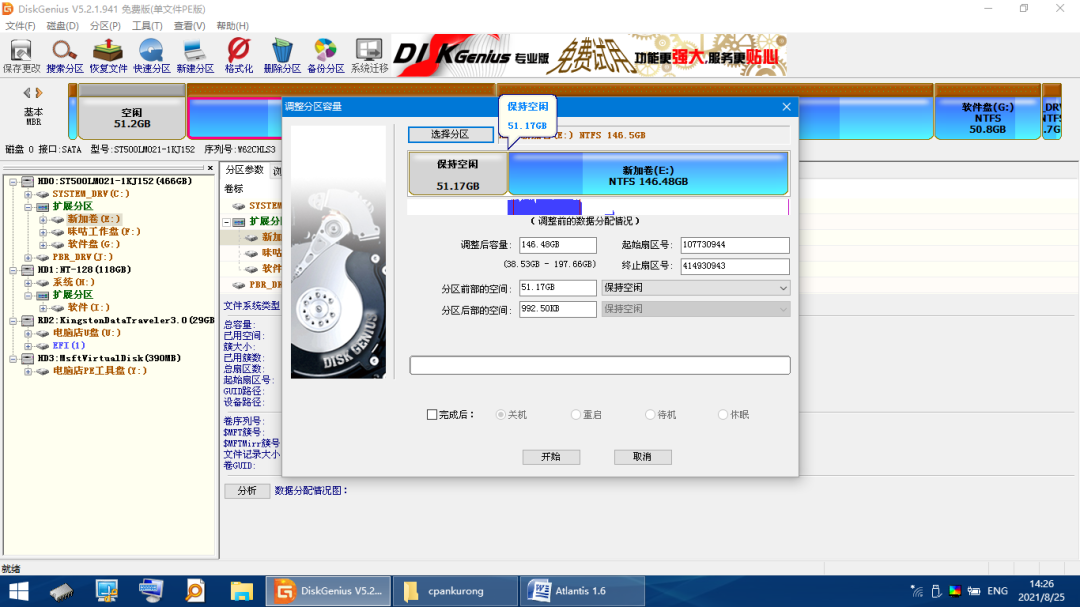The image size is (1080, 607).
Task: Click the memory chip taskbar icon
Action: (62, 591)
